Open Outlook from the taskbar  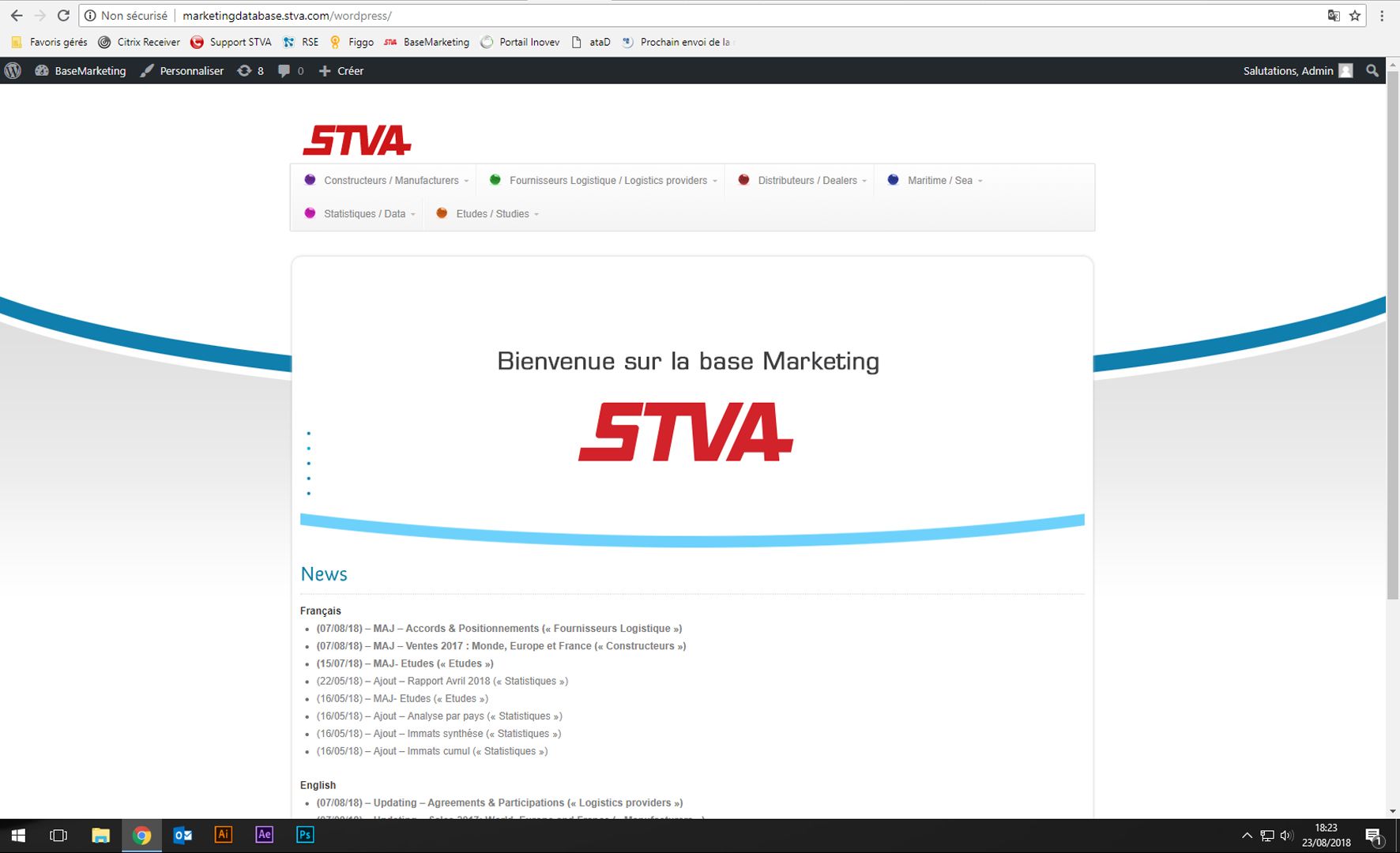183,835
